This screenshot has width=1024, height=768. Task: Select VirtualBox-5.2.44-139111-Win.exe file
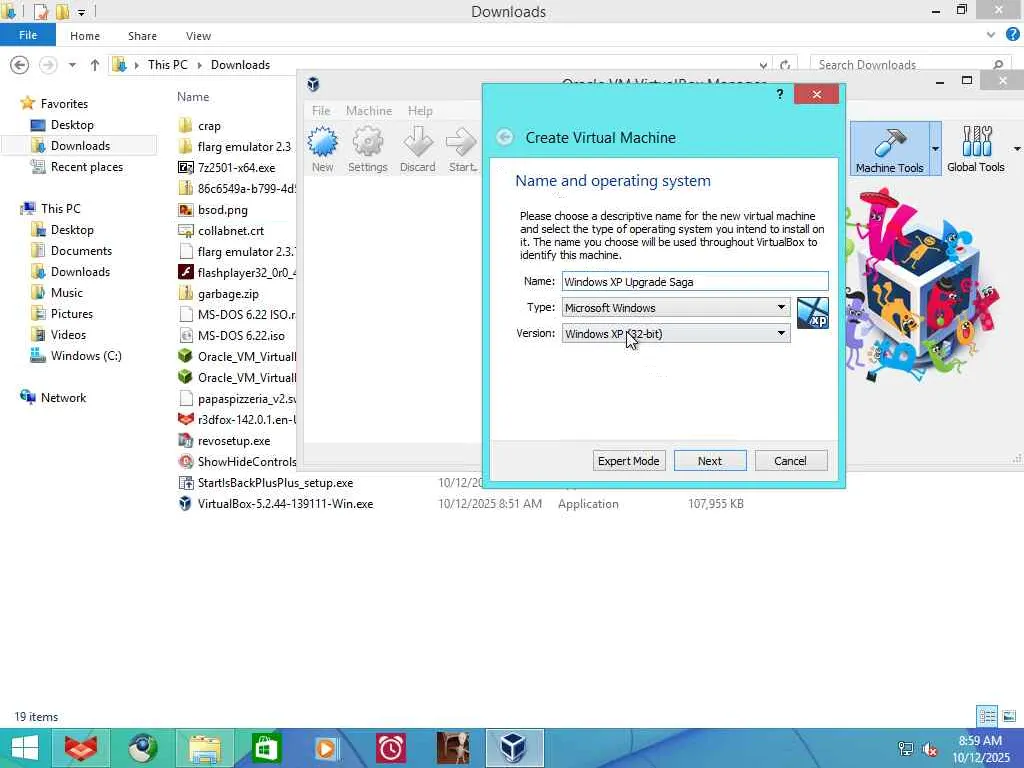285,504
